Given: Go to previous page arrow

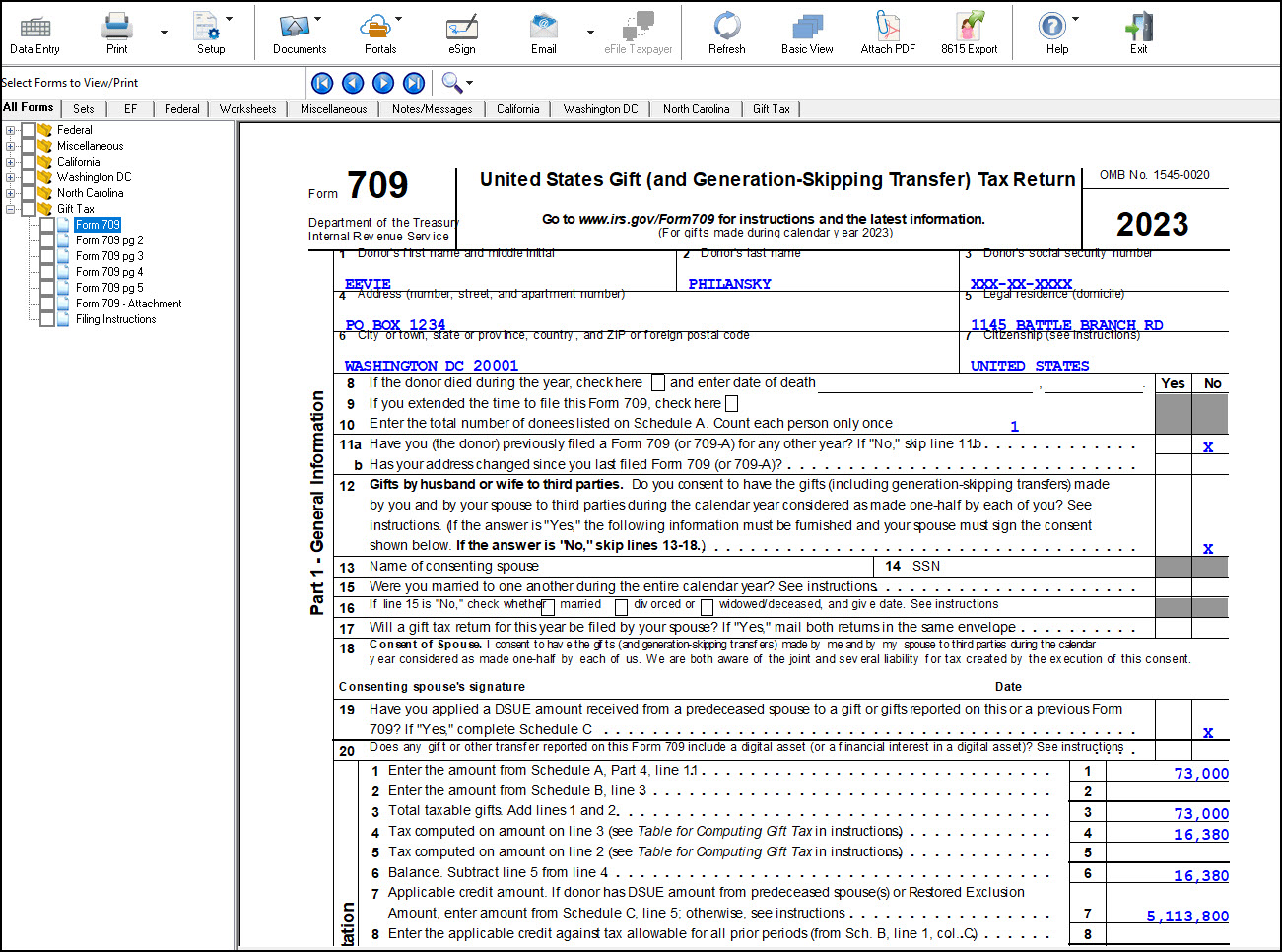Looking at the screenshot, I should (x=353, y=84).
